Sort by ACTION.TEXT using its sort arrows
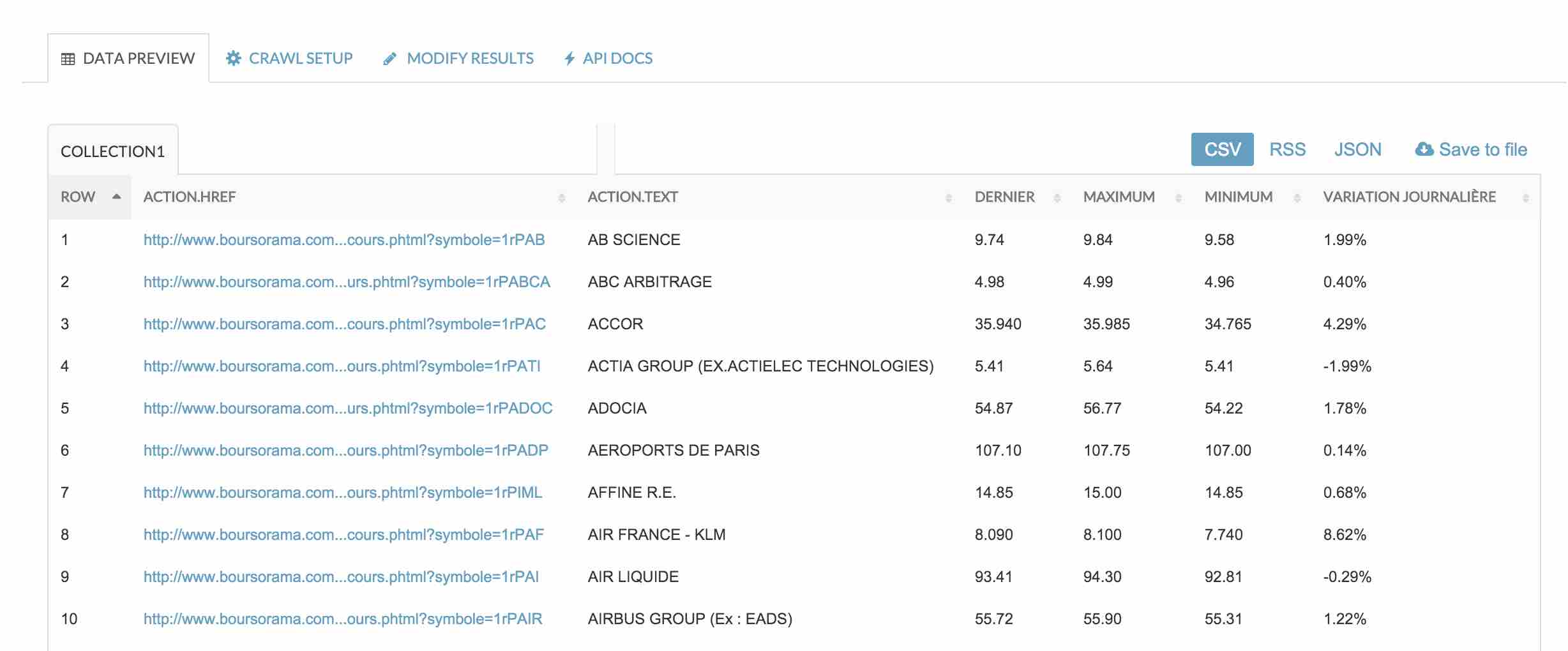Image resolution: width=1568 pixels, height=651 pixels. [948, 198]
